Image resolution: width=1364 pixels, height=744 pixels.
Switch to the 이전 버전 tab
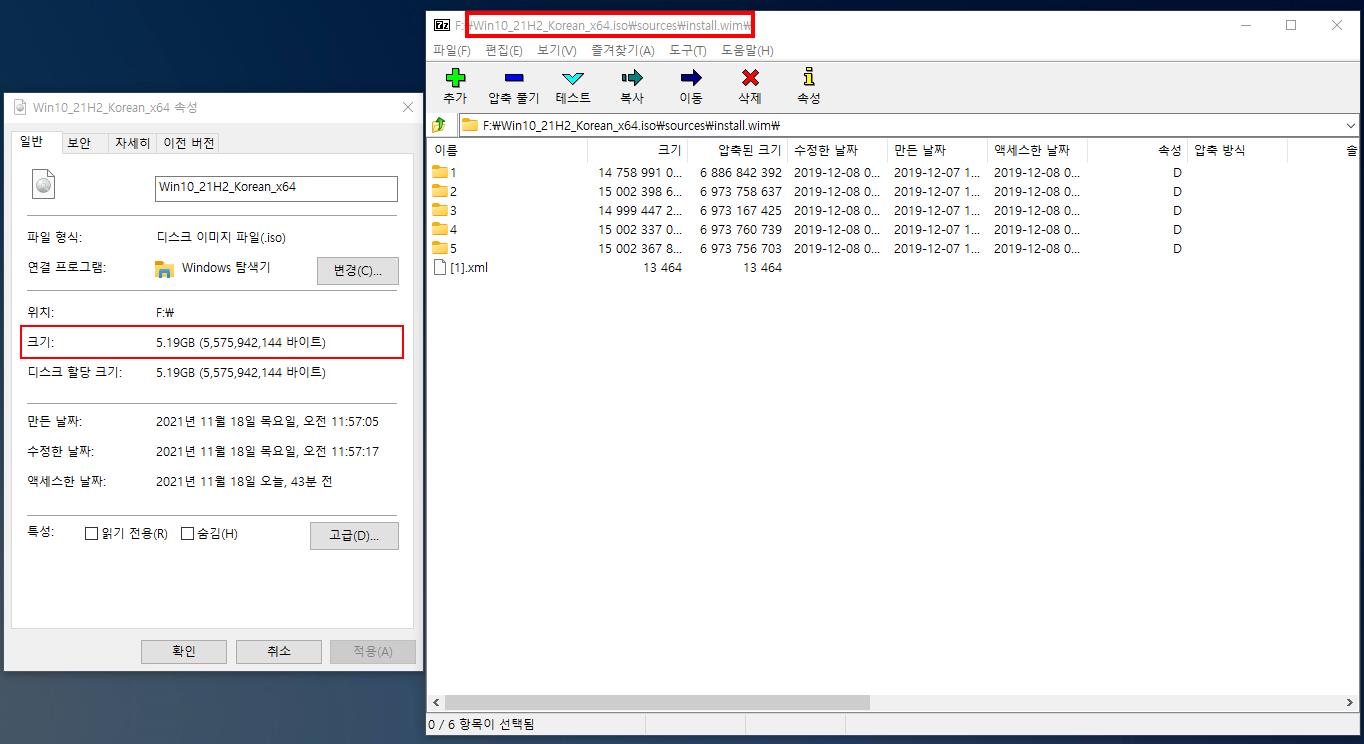coord(188,143)
